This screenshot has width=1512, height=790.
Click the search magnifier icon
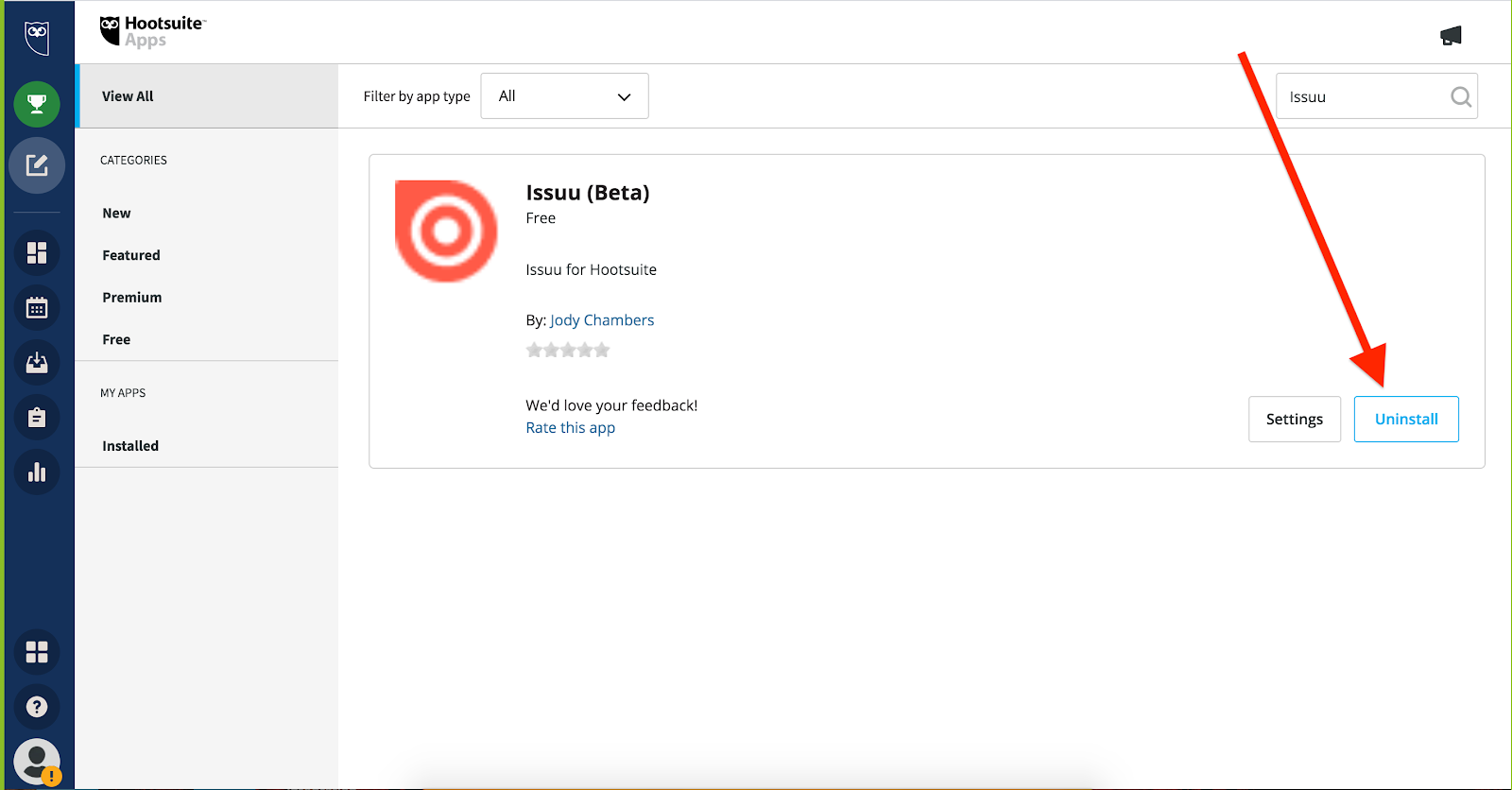[x=1461, y=96]
